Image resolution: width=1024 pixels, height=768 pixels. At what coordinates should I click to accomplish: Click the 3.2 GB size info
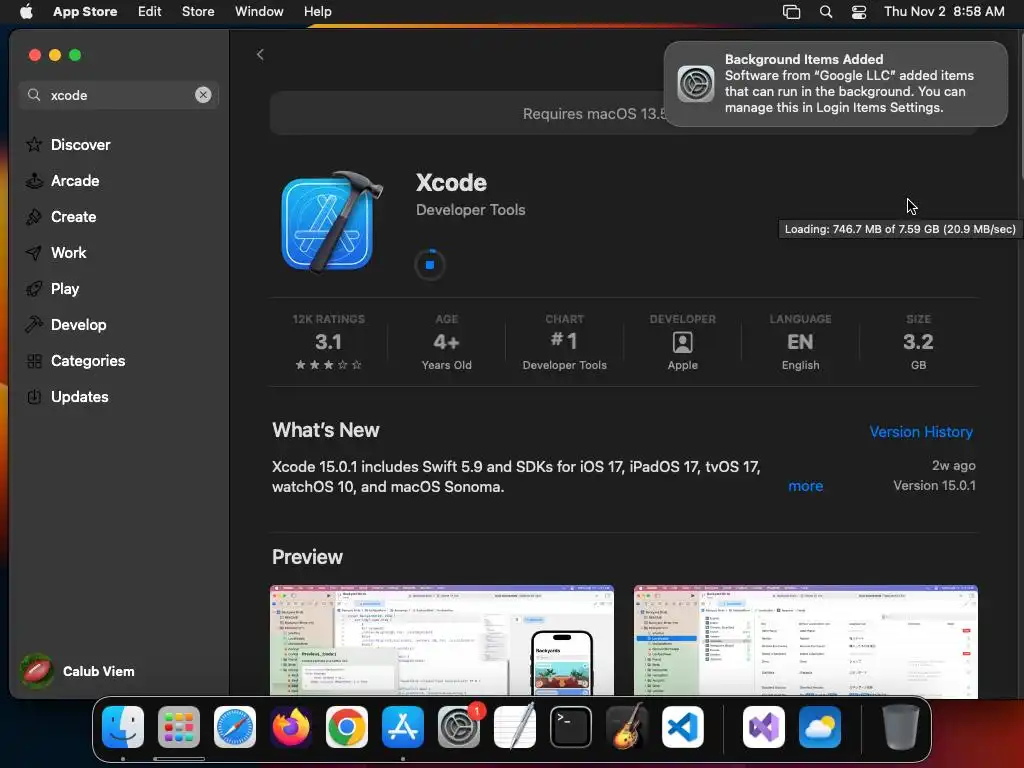pos(918,343)
